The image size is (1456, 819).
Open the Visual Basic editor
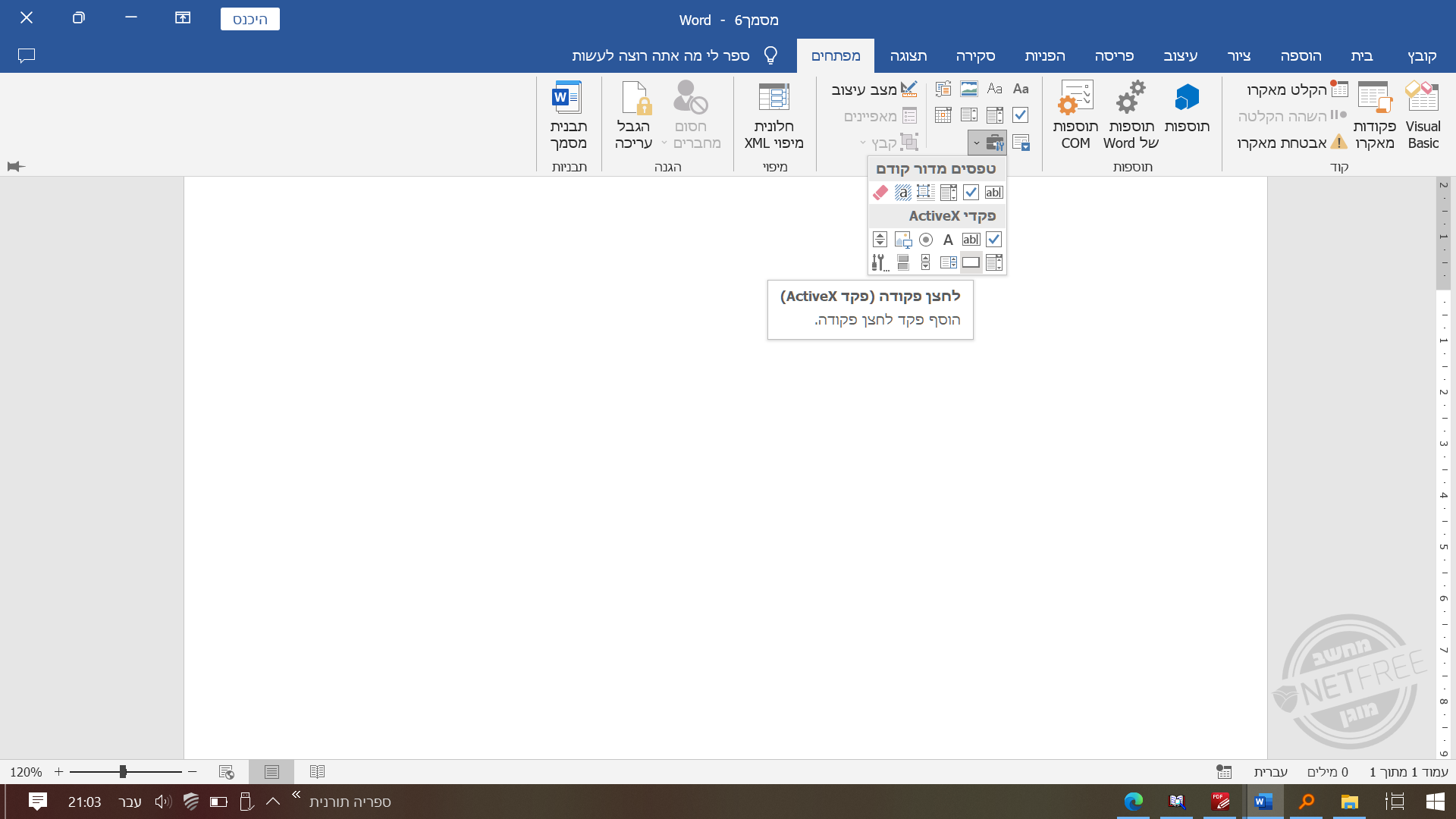pos(1423,115)
